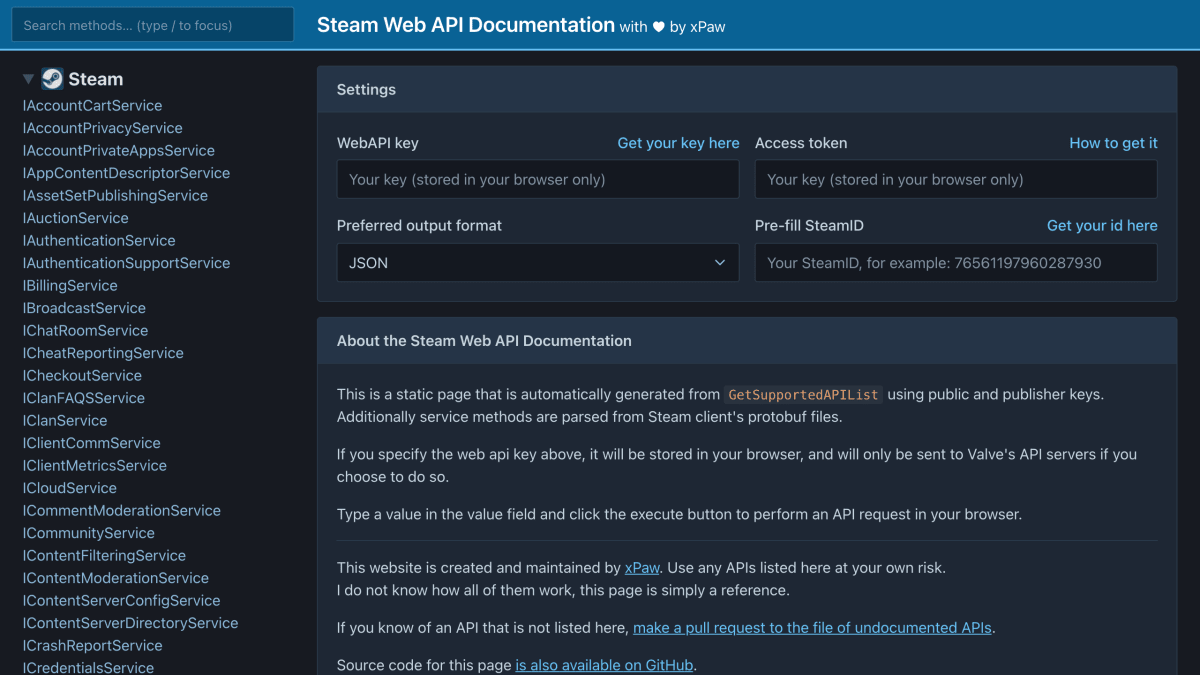The width and height of the screenshot is (1200, 675).
Task: Select IClanService in sidebar
Action: point(65,420)
